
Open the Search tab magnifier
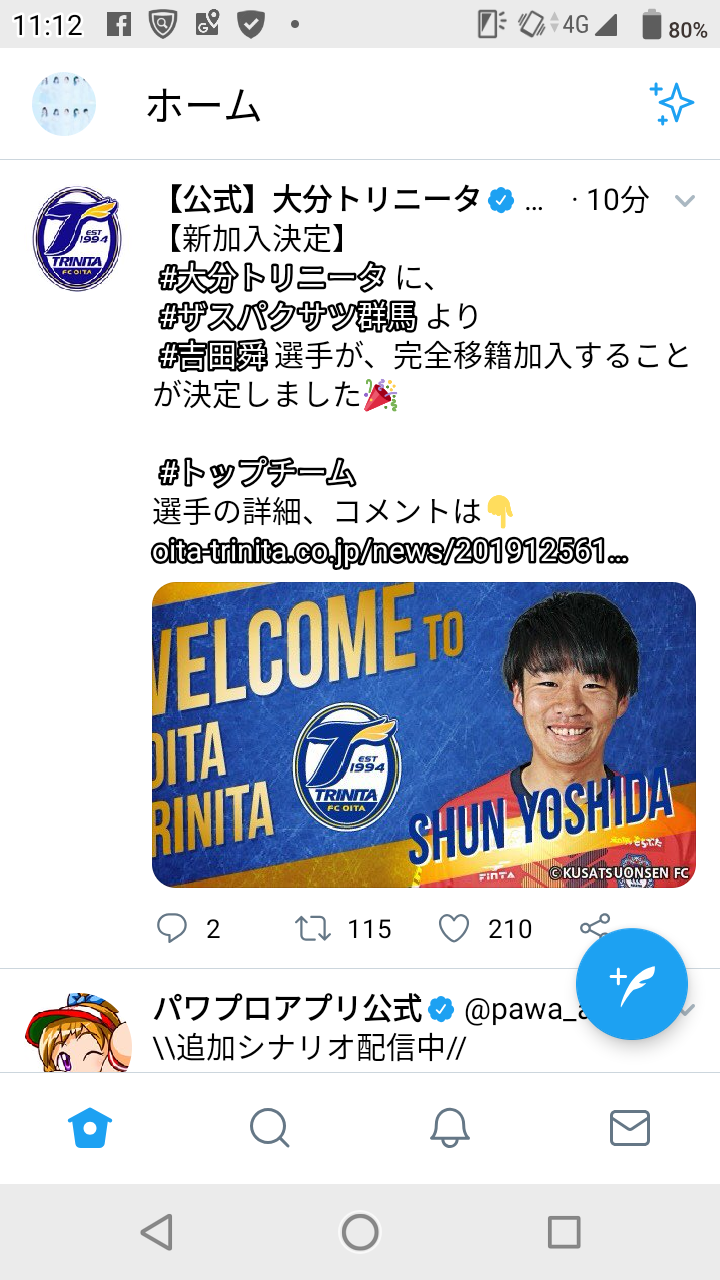coord(269,1128)
